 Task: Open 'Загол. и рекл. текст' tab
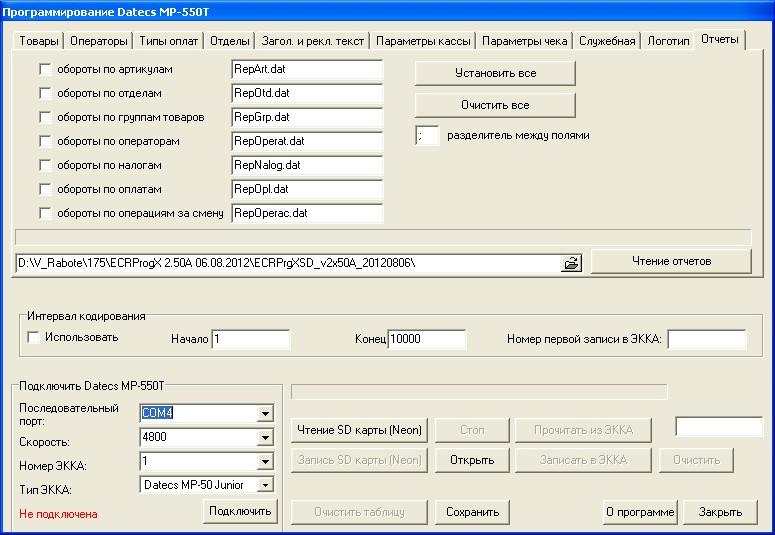pyautogui.click(x=312, y=41)
